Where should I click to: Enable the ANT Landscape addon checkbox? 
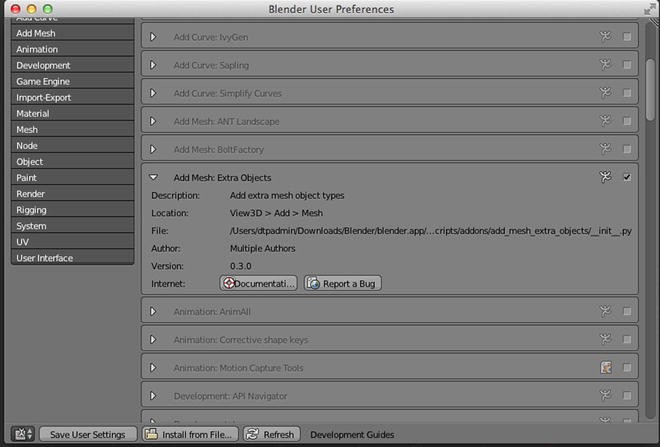coord(627,121)
